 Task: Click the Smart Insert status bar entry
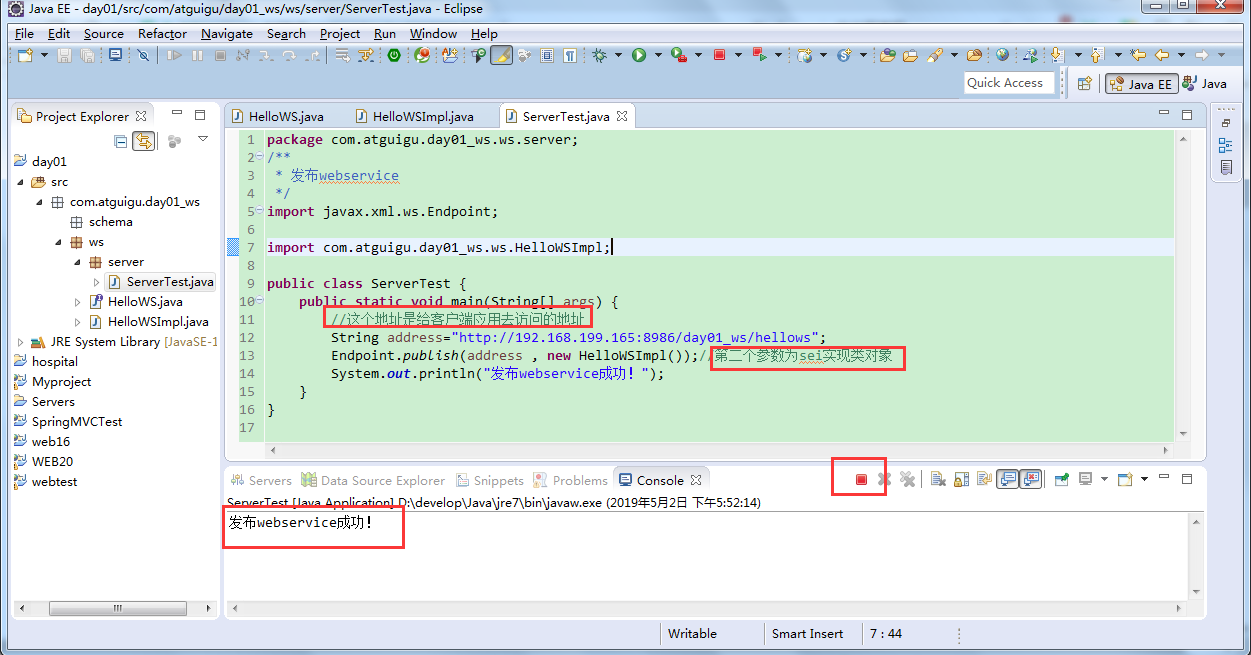coord(807,633)
